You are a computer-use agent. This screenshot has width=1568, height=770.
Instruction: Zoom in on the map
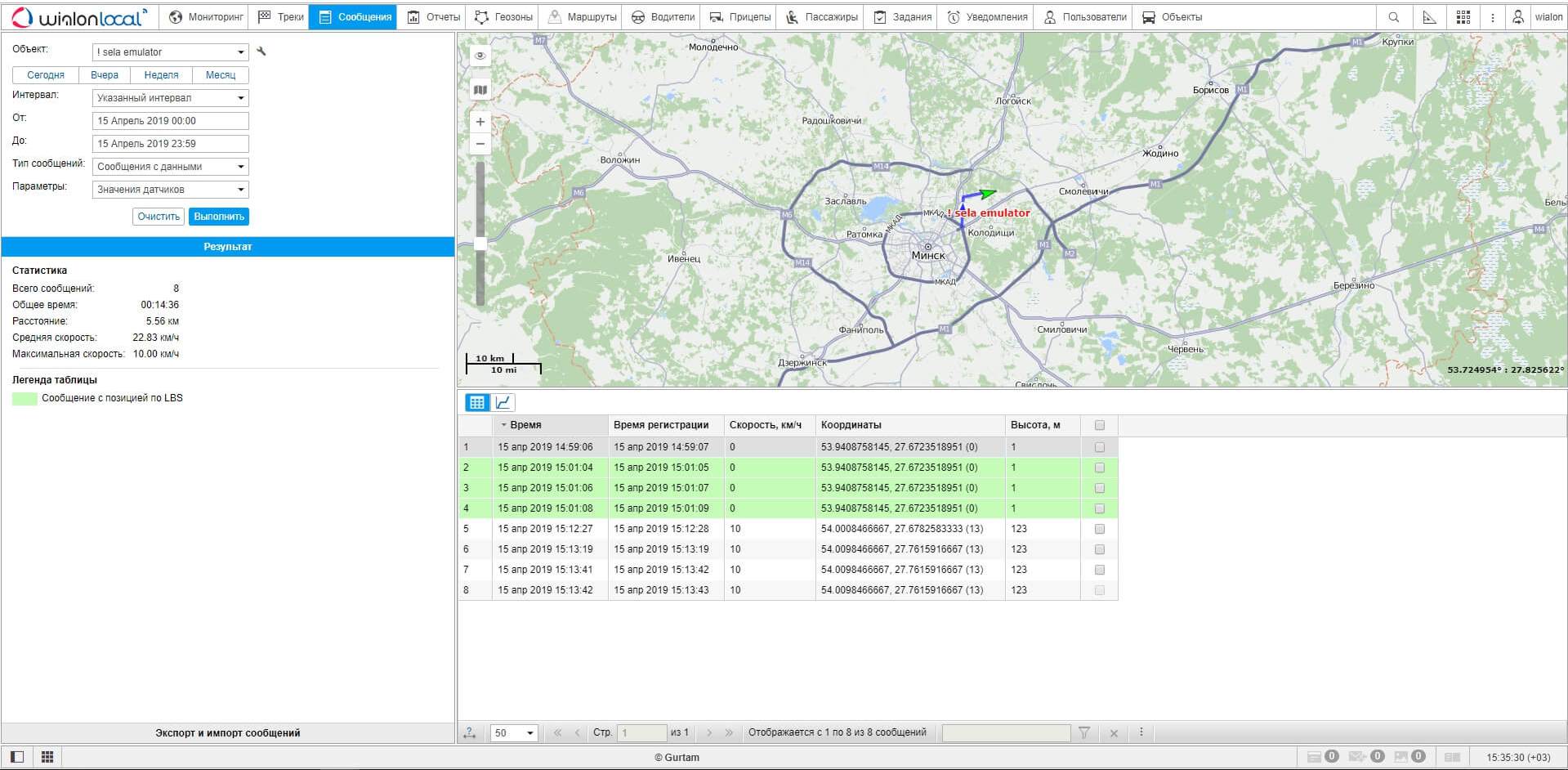(480, 122)
